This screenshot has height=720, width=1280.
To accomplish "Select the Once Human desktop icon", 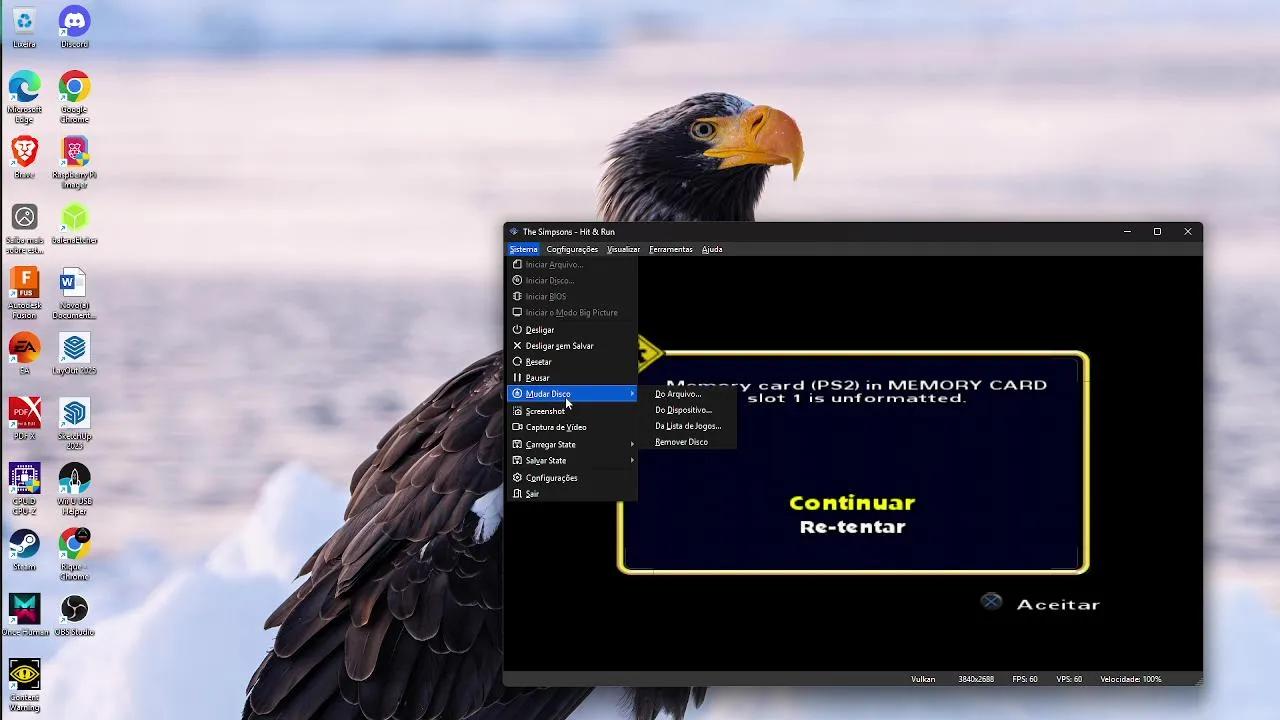I will (24, 615).
